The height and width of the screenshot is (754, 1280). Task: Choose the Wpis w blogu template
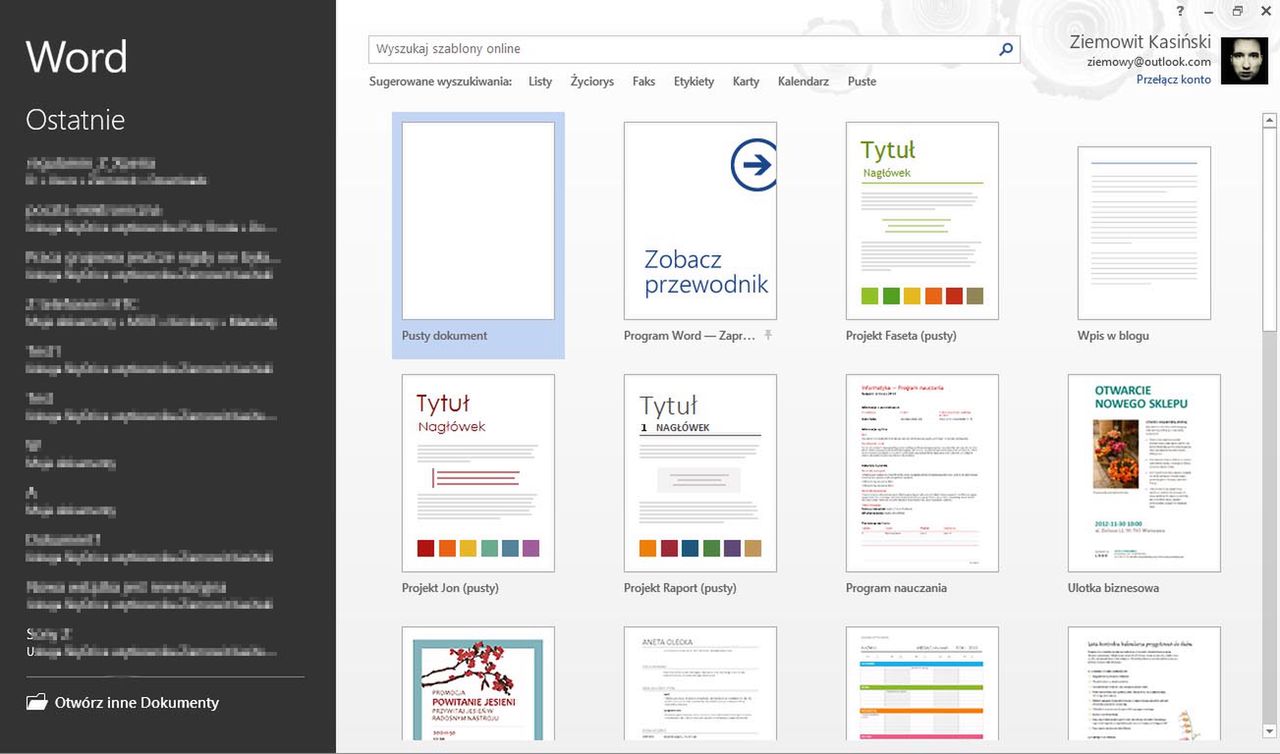click(1144, 234)
